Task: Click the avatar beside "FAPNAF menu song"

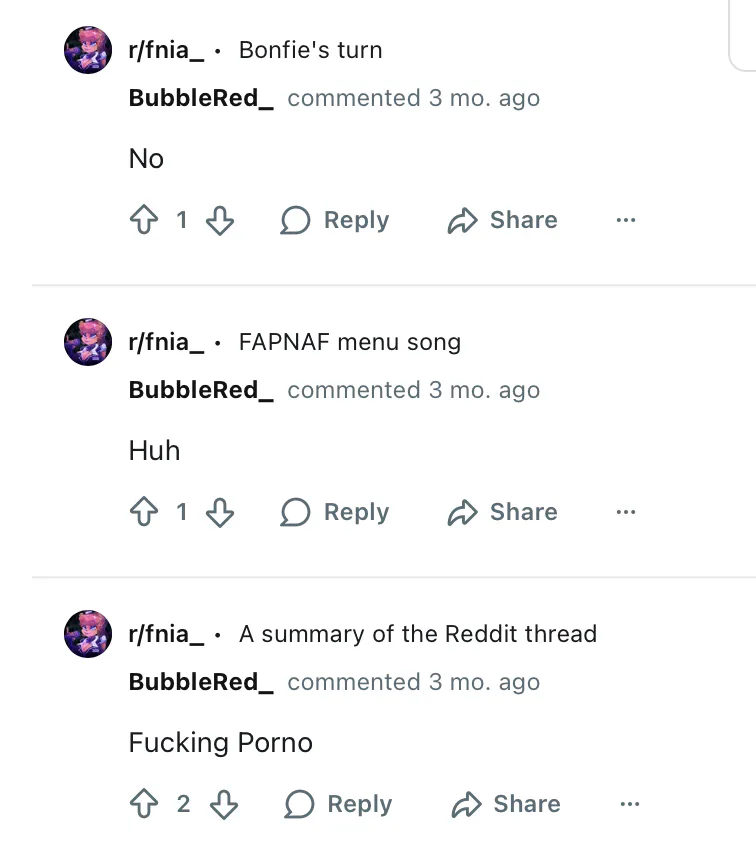Action: coord(88,342)
